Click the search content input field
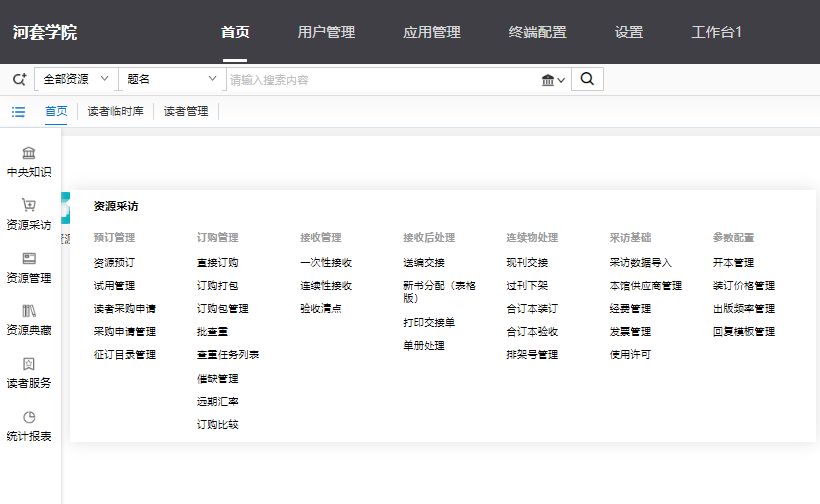 (x=380, y=80)
